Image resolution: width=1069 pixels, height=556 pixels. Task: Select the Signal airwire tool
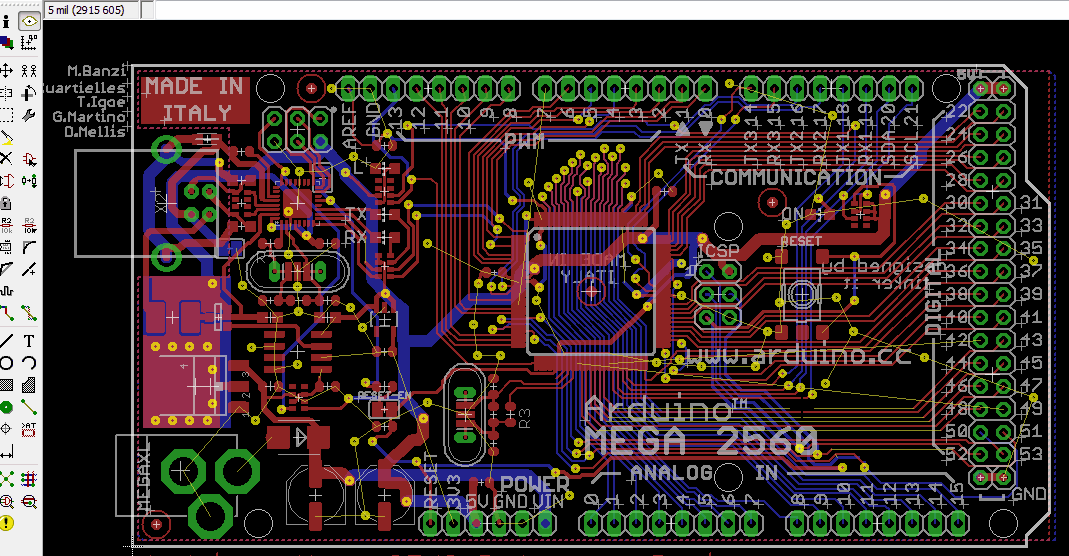29,407
